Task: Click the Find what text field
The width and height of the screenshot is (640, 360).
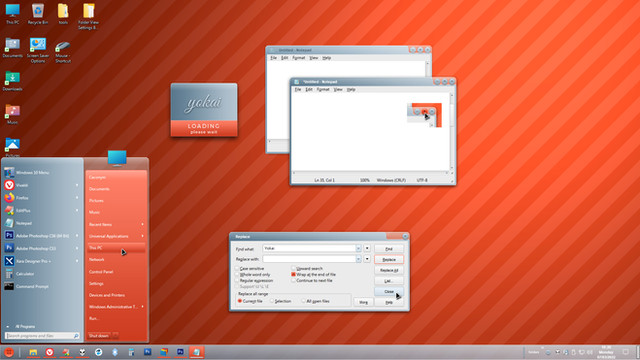Action: pyautogui.click(x=309, y=249)
